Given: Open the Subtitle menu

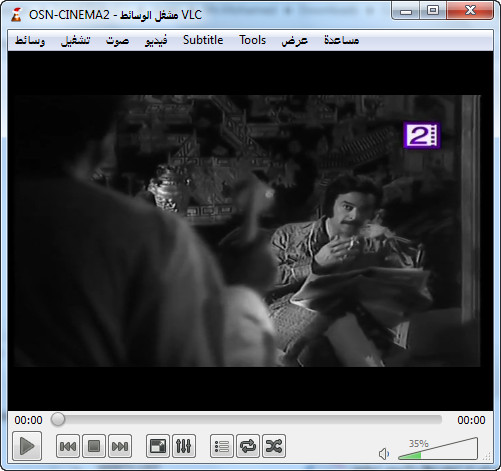Looking at the screenshot, I should point(203,40).
